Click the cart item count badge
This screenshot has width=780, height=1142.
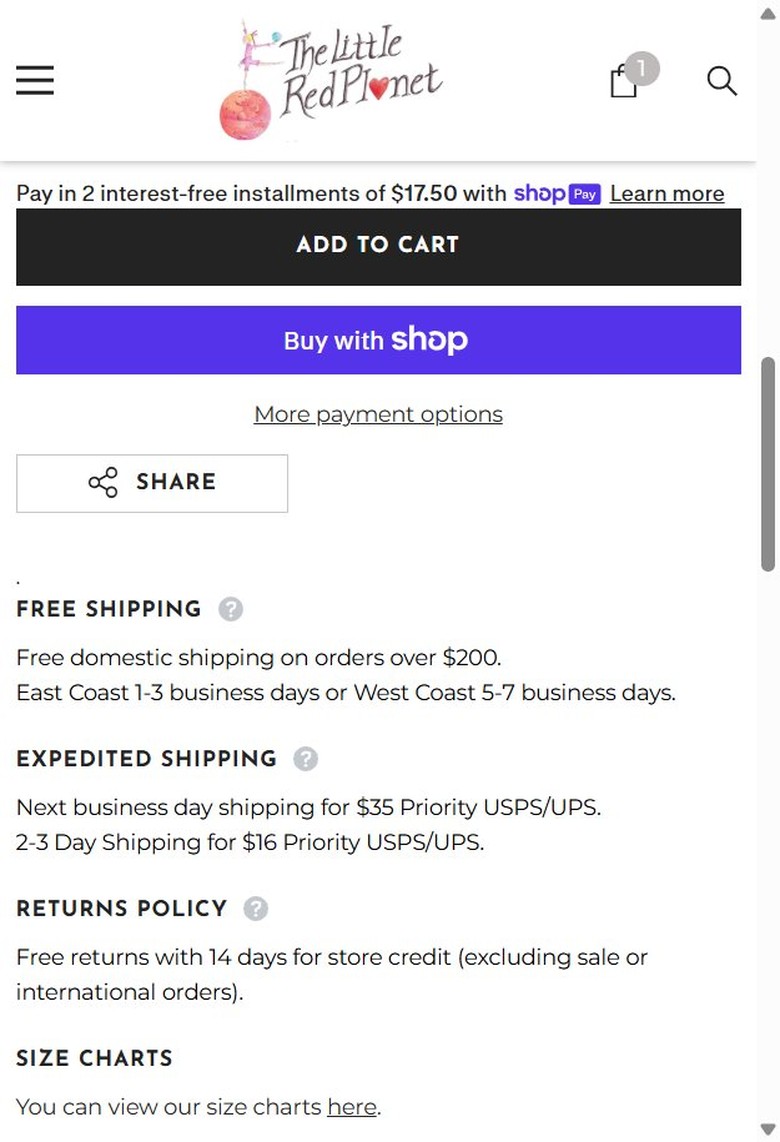pyautogui.click(x=642, y=68)
